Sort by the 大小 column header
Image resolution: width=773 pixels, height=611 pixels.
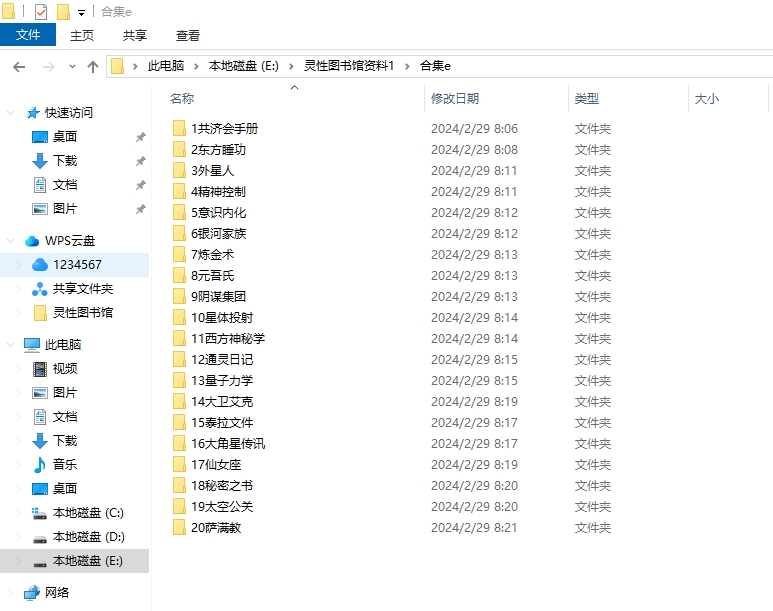[x=706, y=99]
